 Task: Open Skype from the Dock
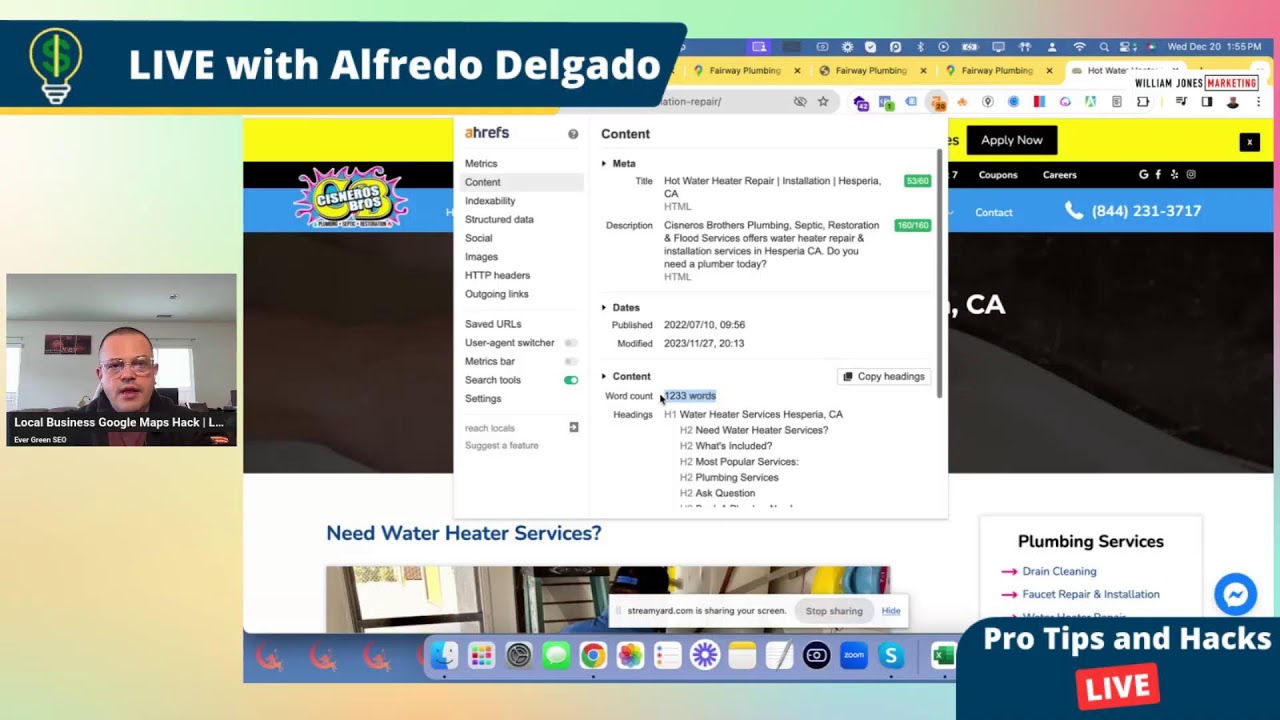(891, 656)
